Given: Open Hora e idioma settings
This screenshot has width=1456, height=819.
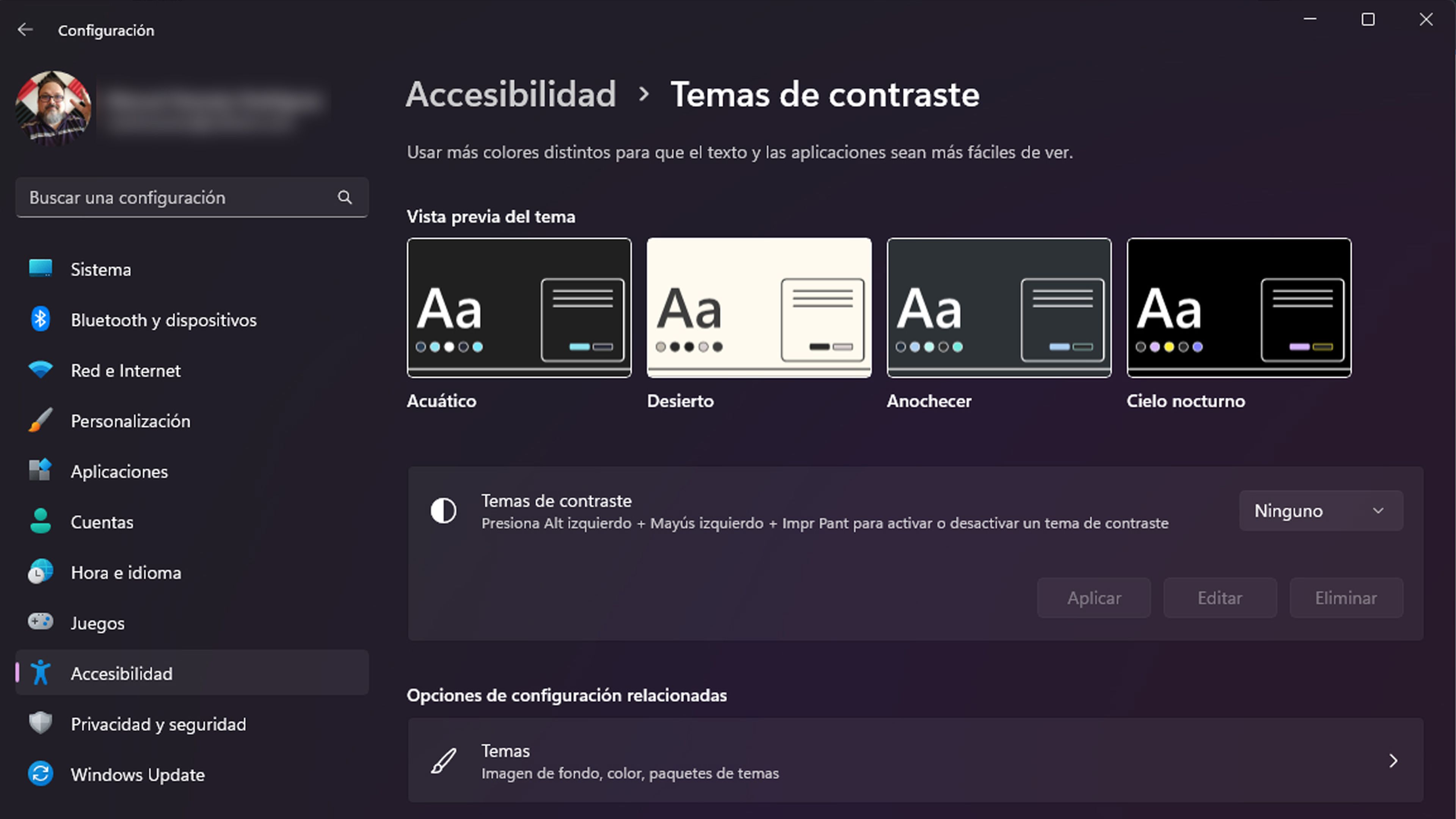Looking at the screenshot, I should [126, 573].
